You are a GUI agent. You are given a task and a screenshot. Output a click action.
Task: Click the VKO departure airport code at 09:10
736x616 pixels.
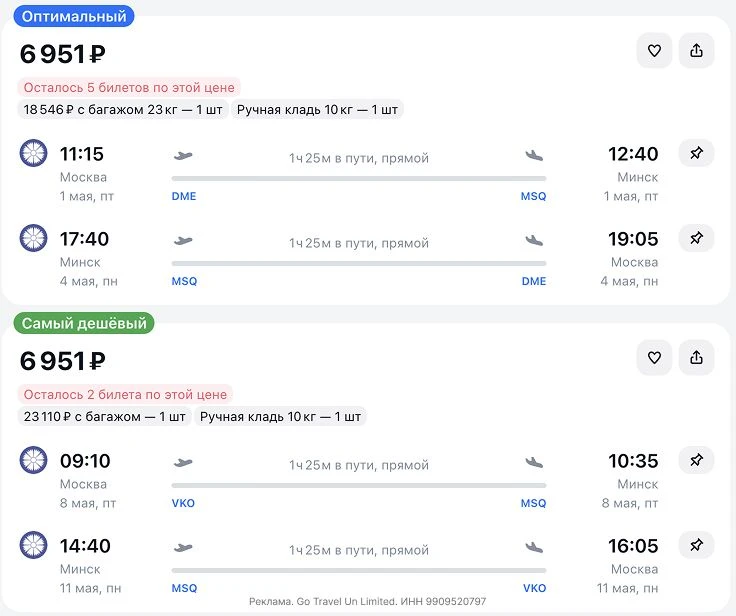(x=184, y=503)
